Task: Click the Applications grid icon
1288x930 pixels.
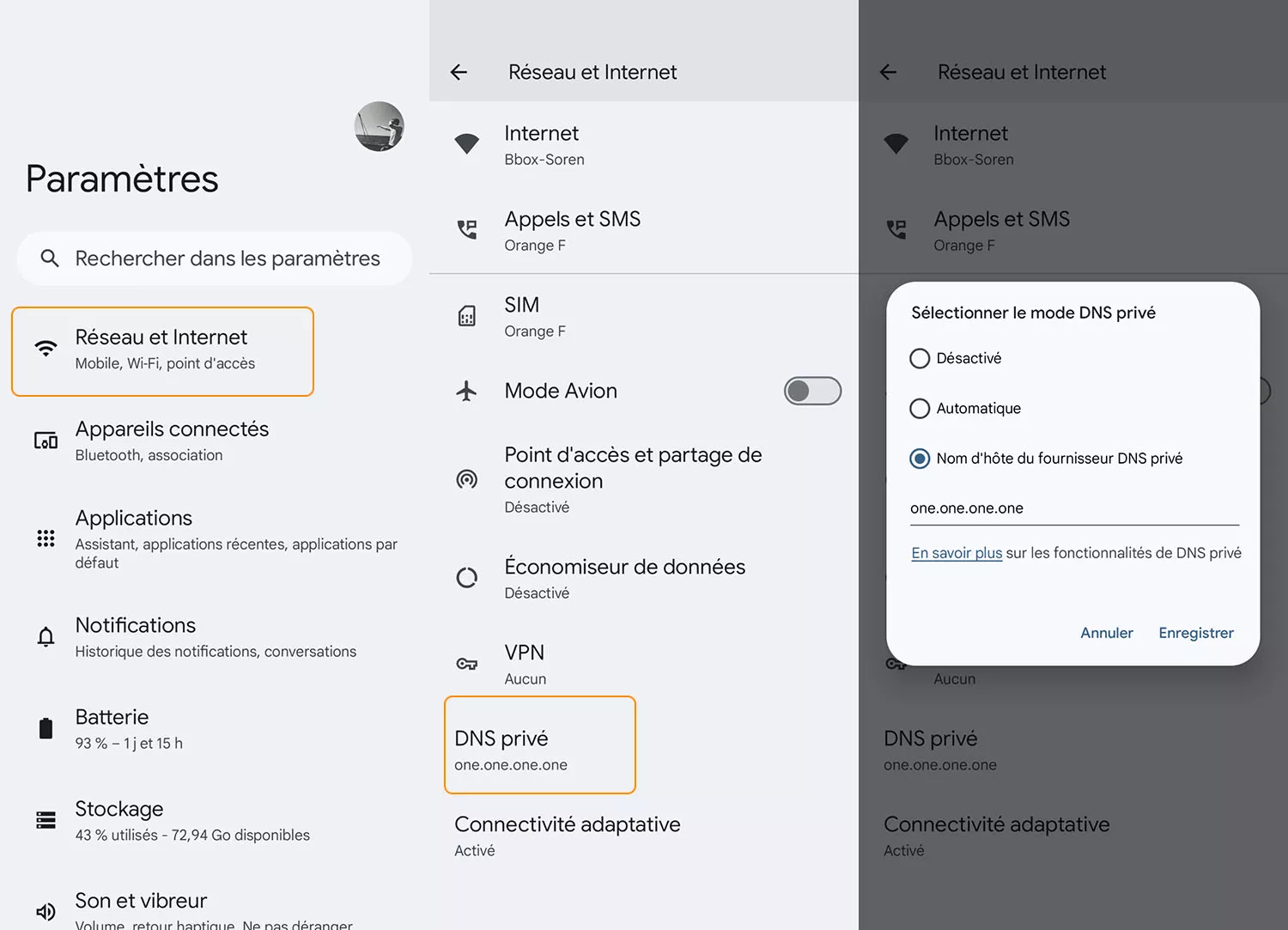Action: point(46,538)
